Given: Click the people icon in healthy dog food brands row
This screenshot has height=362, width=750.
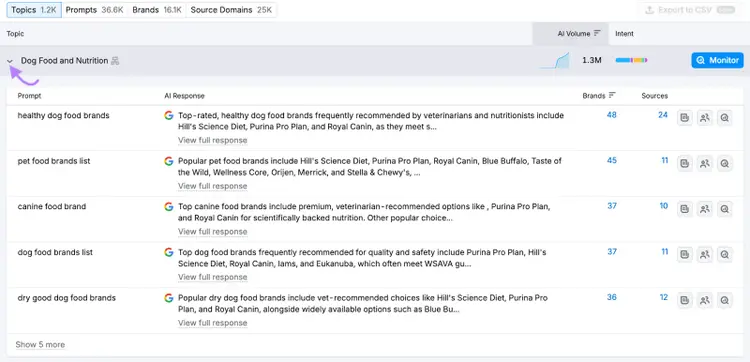Looking at the screenshot, I should [x=705, y=118].
